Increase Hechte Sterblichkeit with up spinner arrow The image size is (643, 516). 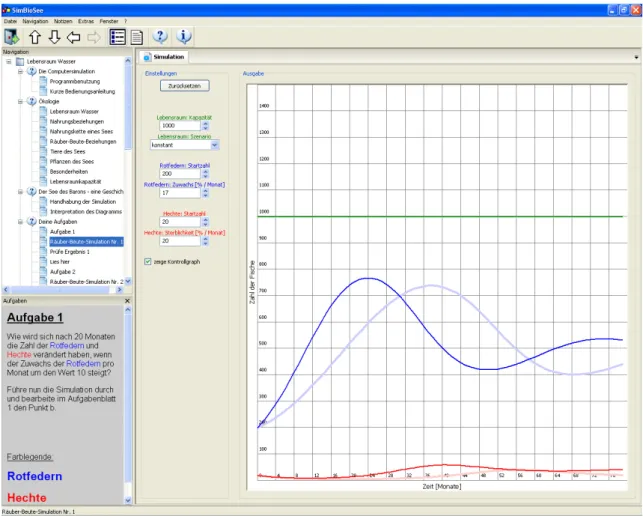click(x=205, y=238)
